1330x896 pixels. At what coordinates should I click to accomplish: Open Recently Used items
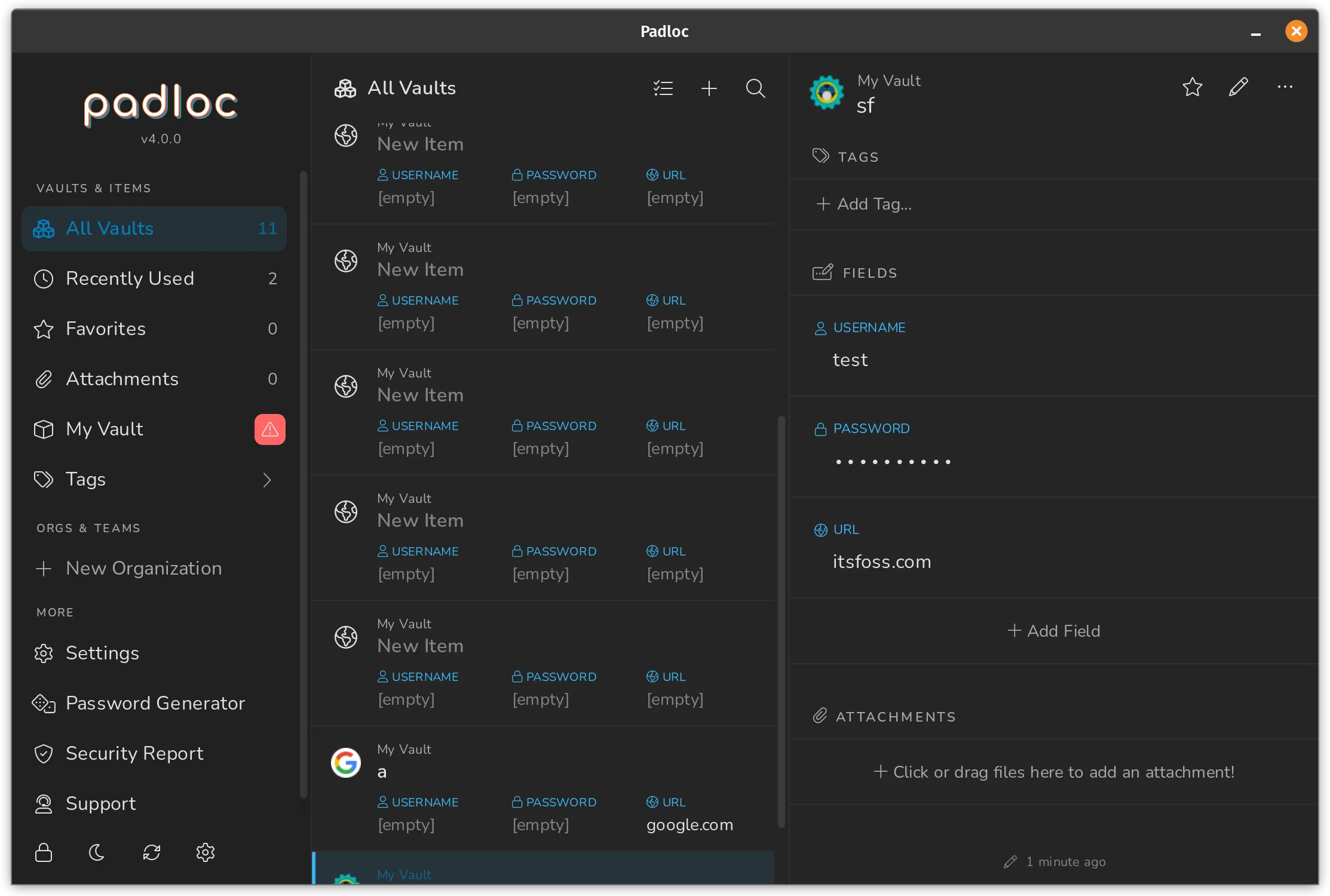130,278
